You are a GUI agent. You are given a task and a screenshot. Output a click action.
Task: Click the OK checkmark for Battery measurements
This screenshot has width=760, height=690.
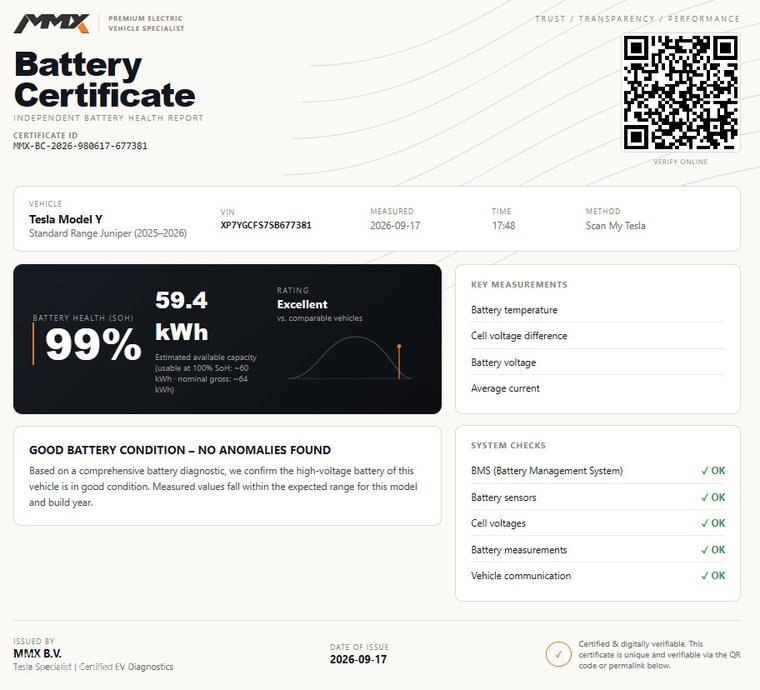713,550
